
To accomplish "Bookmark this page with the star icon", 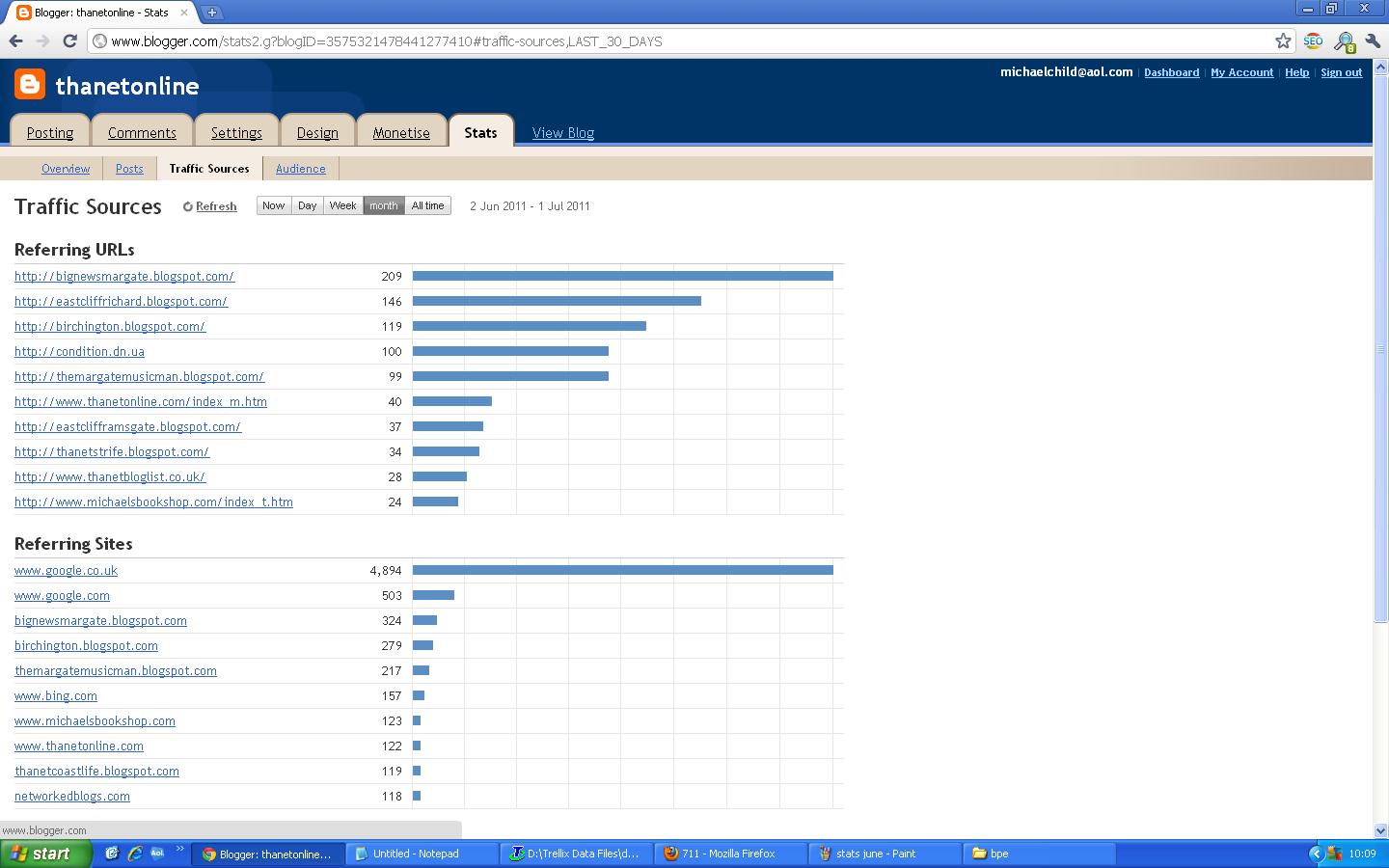I will [x=1283, y=41].
